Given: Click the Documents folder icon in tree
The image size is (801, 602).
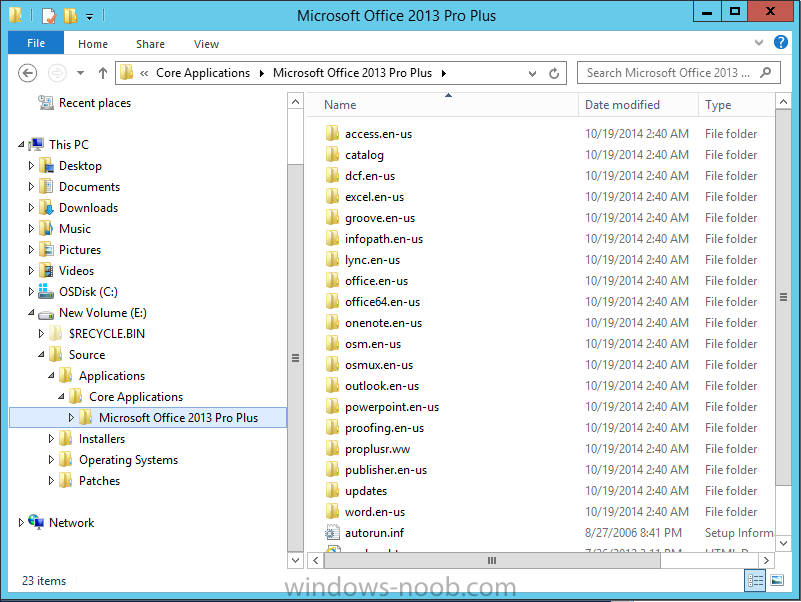Looking at the screenshot, I should pyautogui.click(x=46, y=187).
